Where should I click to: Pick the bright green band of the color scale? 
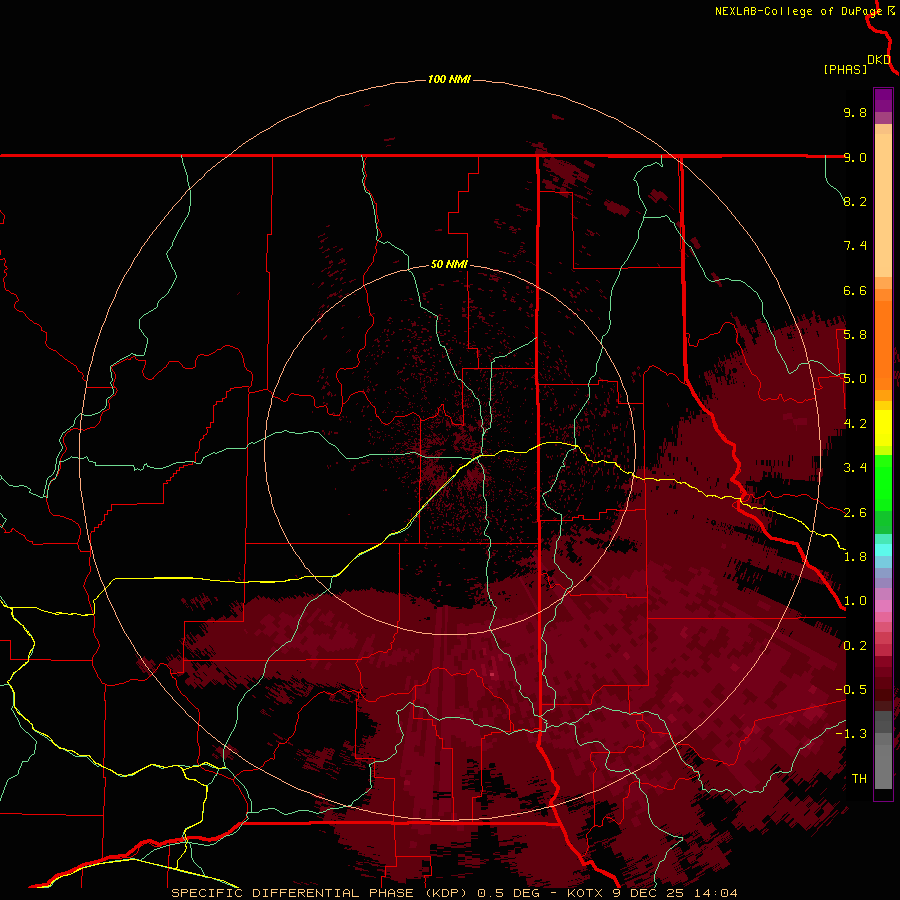(x=883, y=483)
